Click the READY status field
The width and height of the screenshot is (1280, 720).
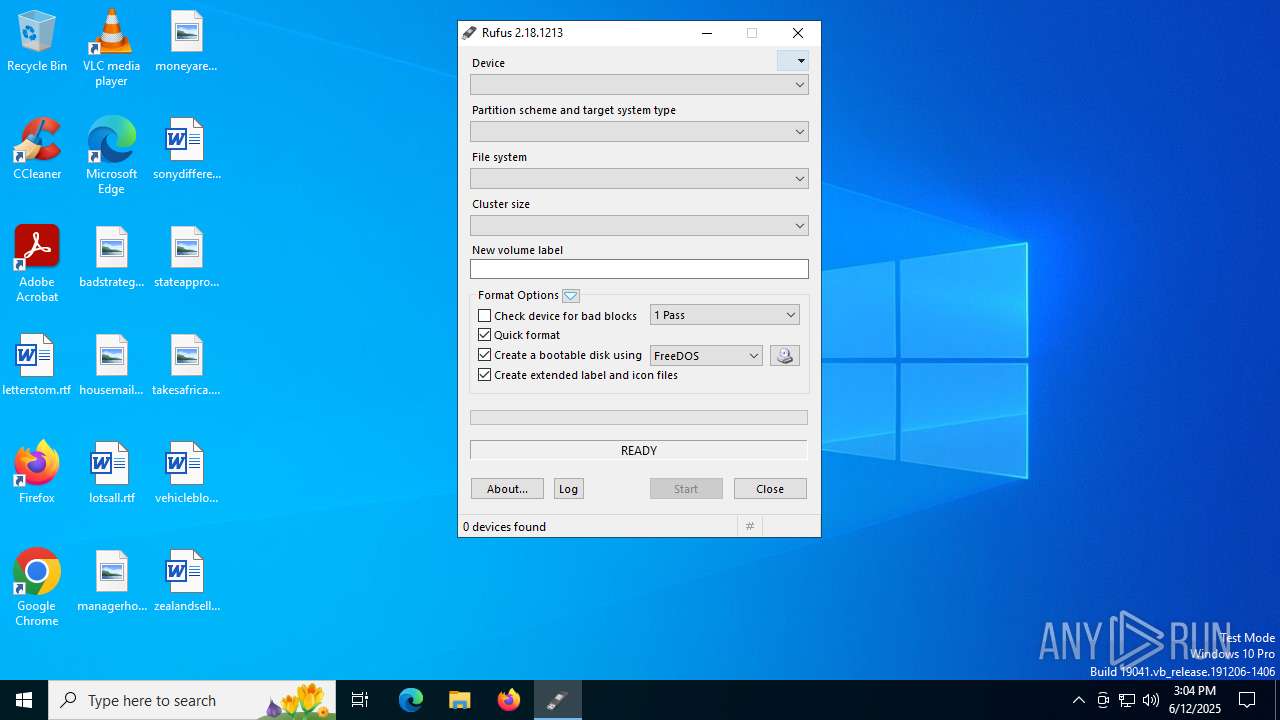[639, 451]
